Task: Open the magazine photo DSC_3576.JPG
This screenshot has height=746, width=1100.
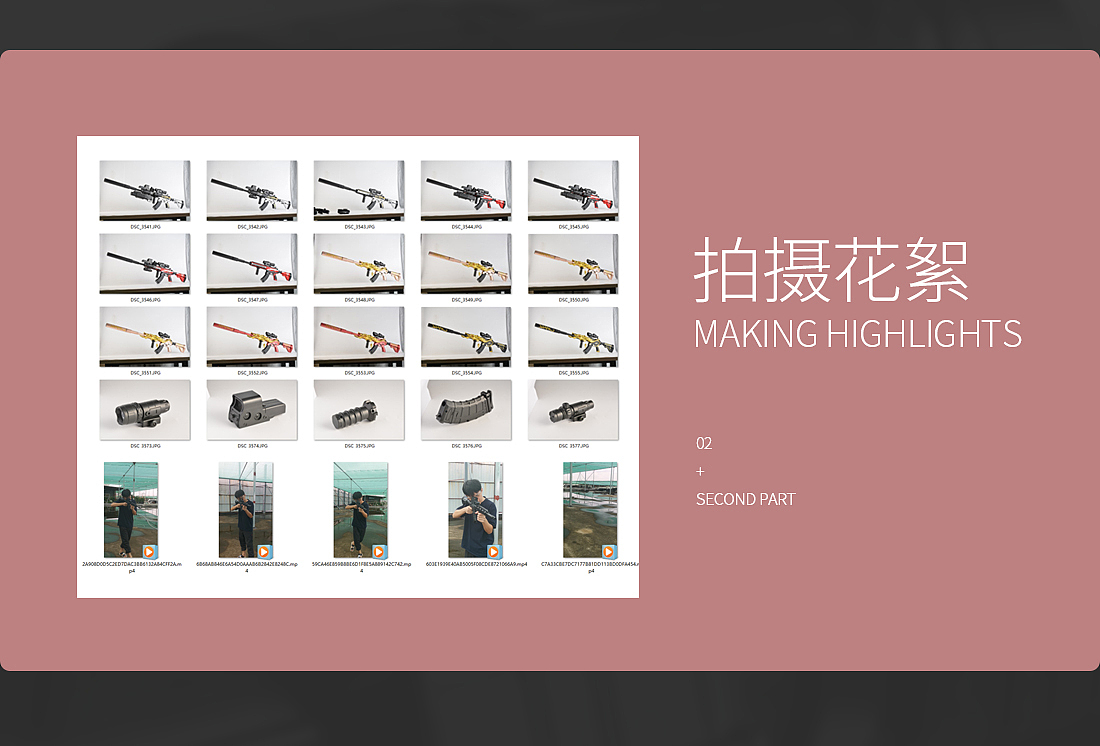Action: (x=467, y=408)
